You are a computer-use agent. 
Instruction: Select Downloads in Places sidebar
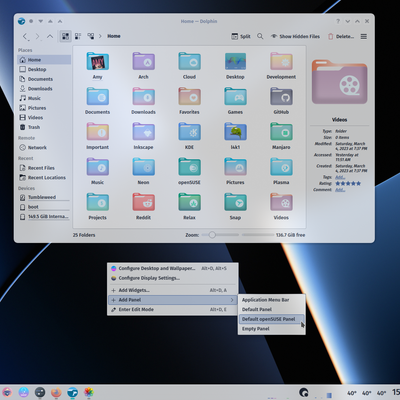click(44, 89)
